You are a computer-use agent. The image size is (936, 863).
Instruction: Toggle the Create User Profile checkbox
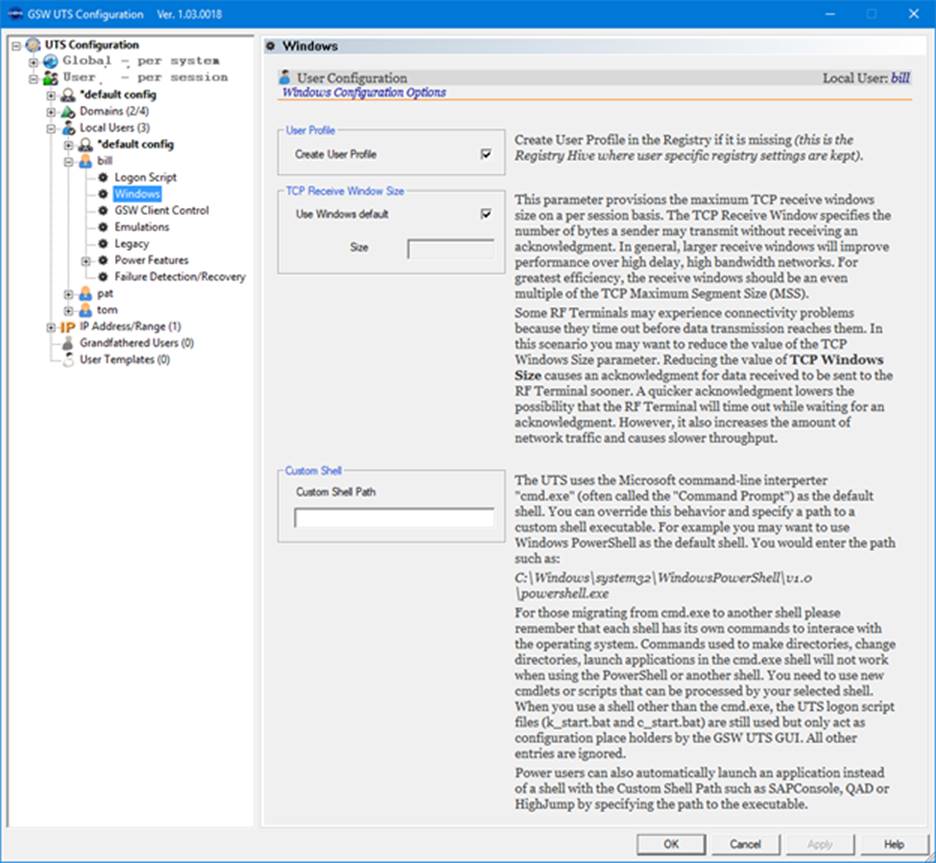(486, 154)
